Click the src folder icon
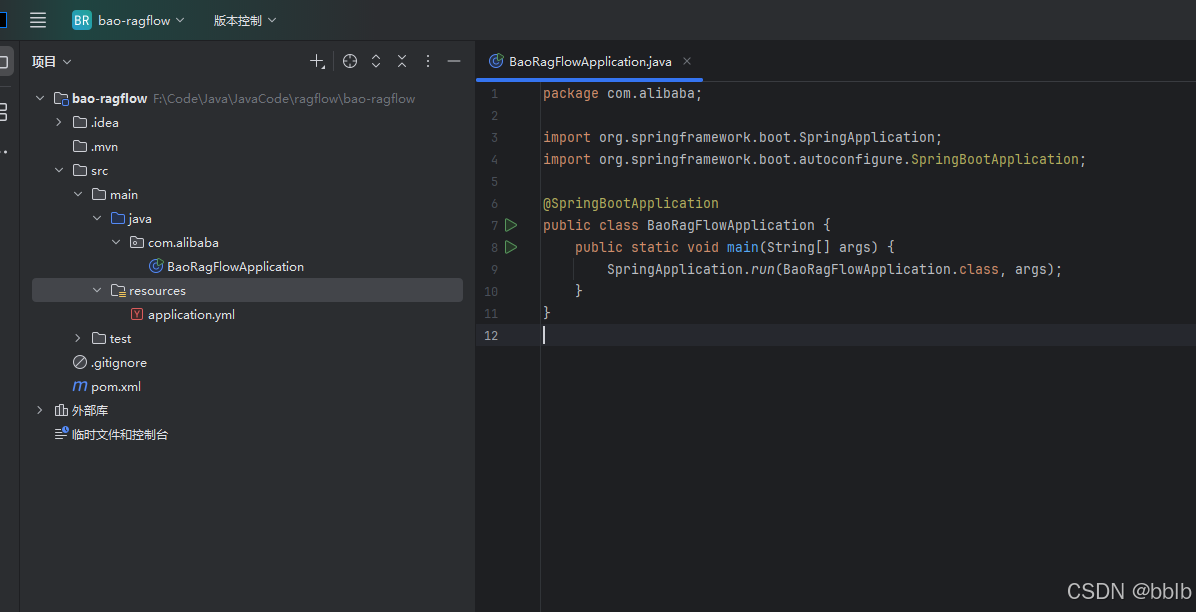 (x=79, y=170)
